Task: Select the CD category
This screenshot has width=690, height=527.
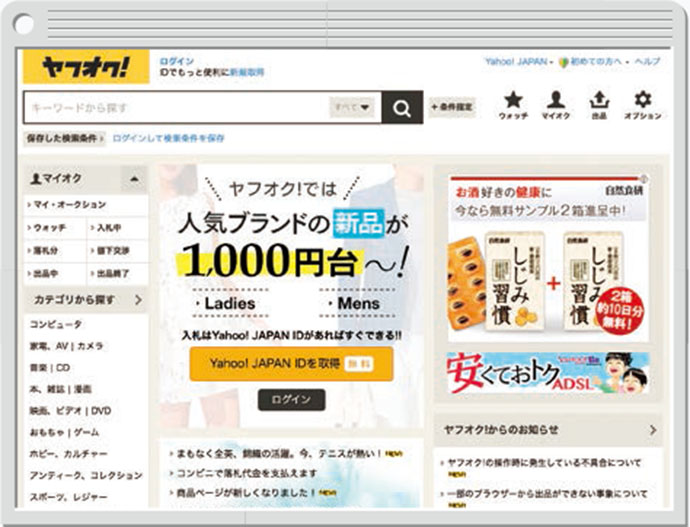Action: coord(63,368)
